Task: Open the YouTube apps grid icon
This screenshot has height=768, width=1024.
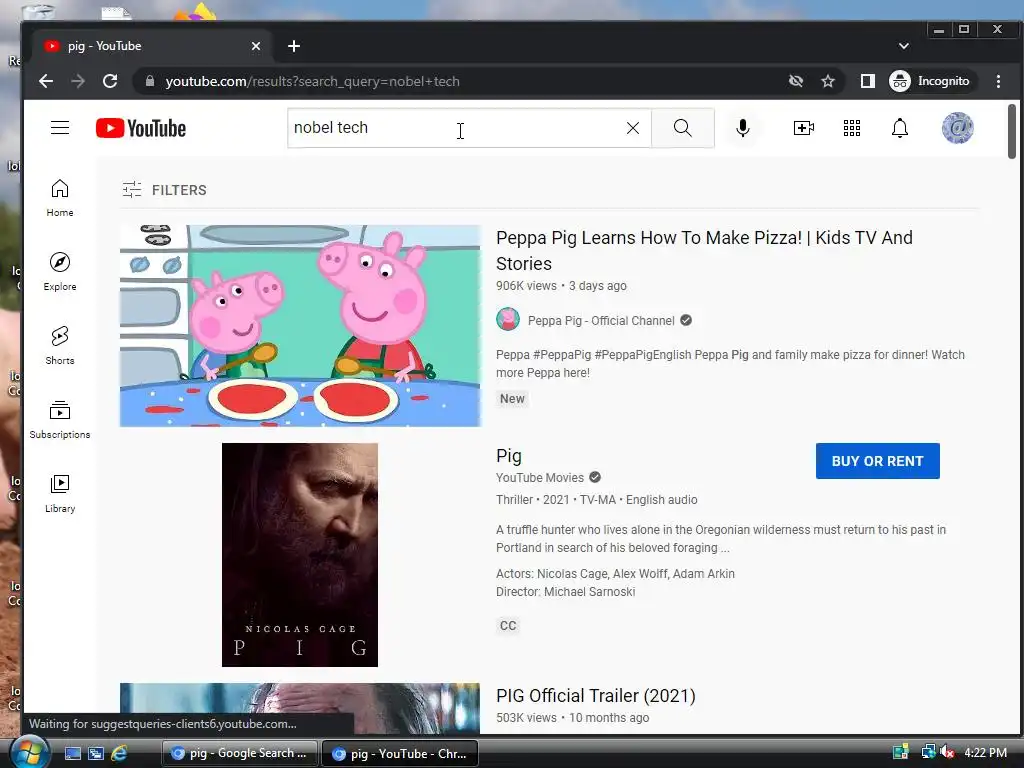Action: 852,128
